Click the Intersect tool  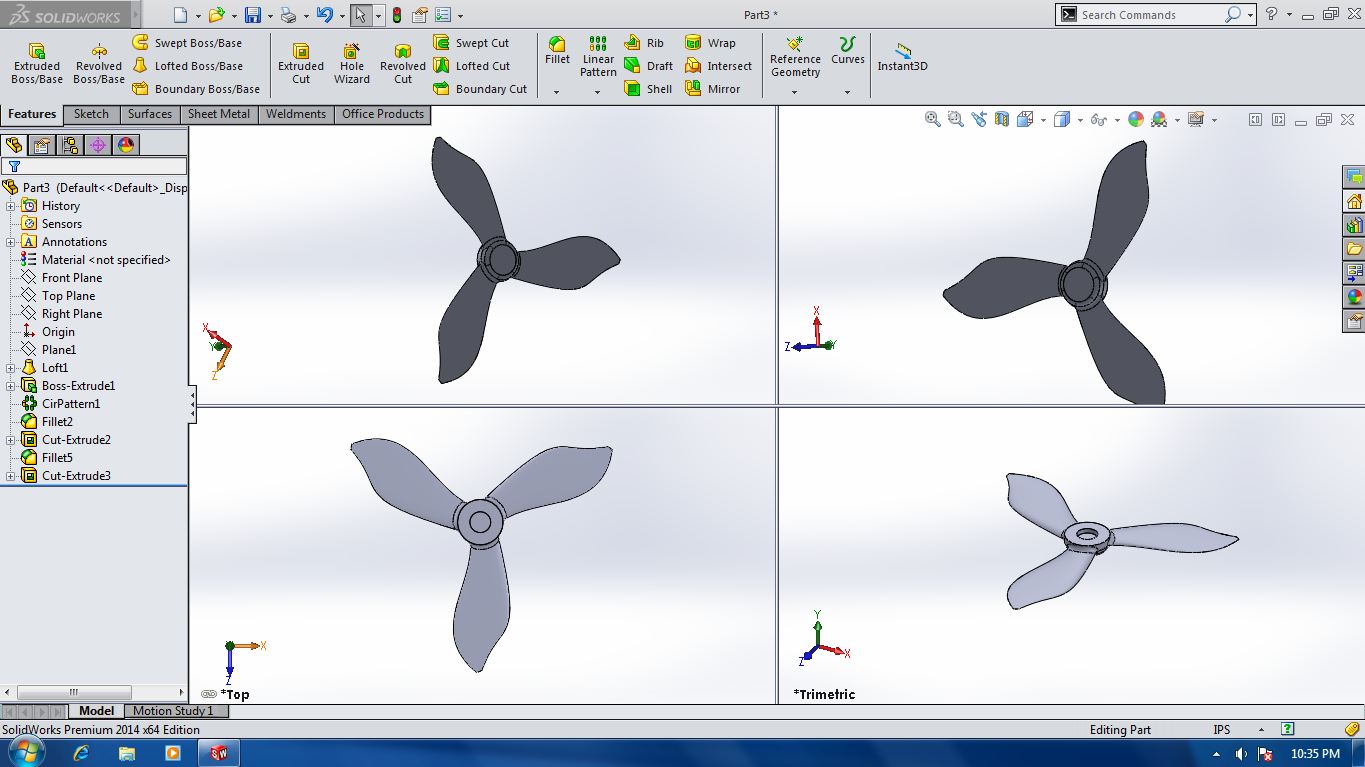[x=718, y=66]
